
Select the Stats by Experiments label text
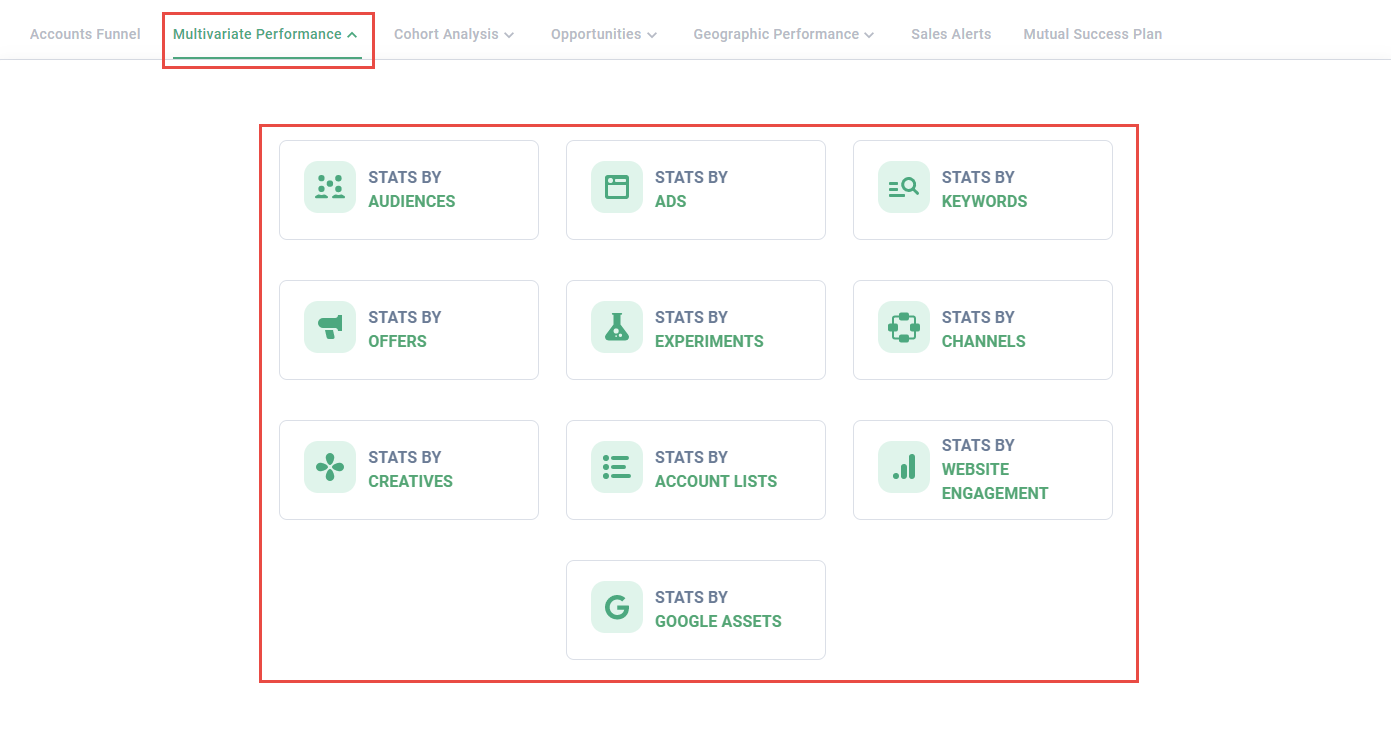[x=708, y=329]
